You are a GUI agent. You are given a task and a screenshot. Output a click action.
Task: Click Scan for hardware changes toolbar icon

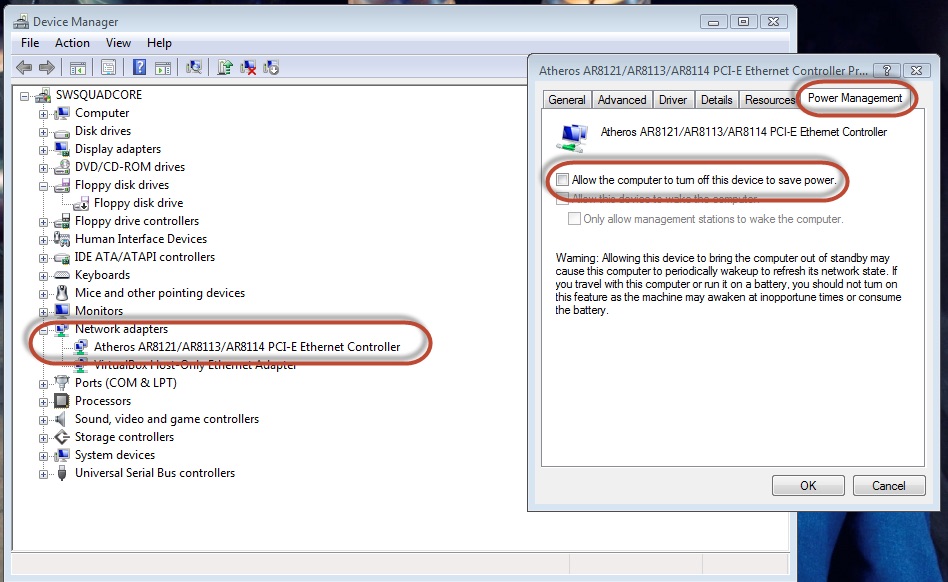(x=193, y=67)
